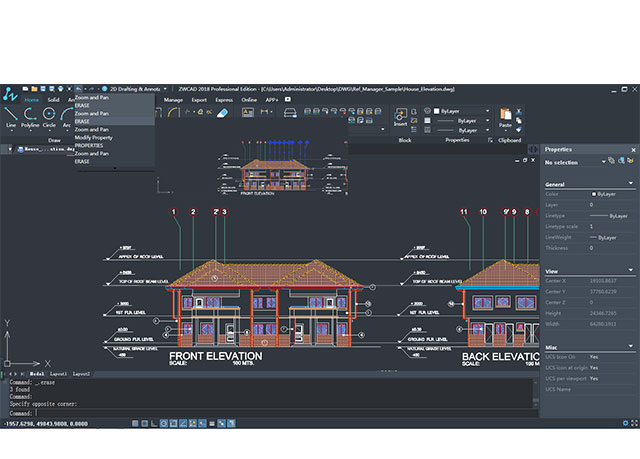Click the New file icon in title bar
This screenshot has height=459, width=640.
click(25, 89)
